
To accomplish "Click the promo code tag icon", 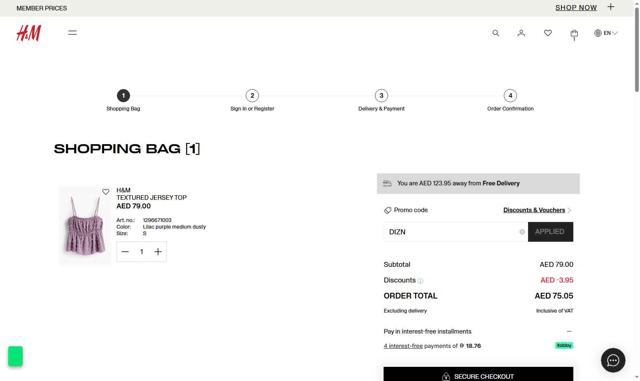I will (387, 210).
